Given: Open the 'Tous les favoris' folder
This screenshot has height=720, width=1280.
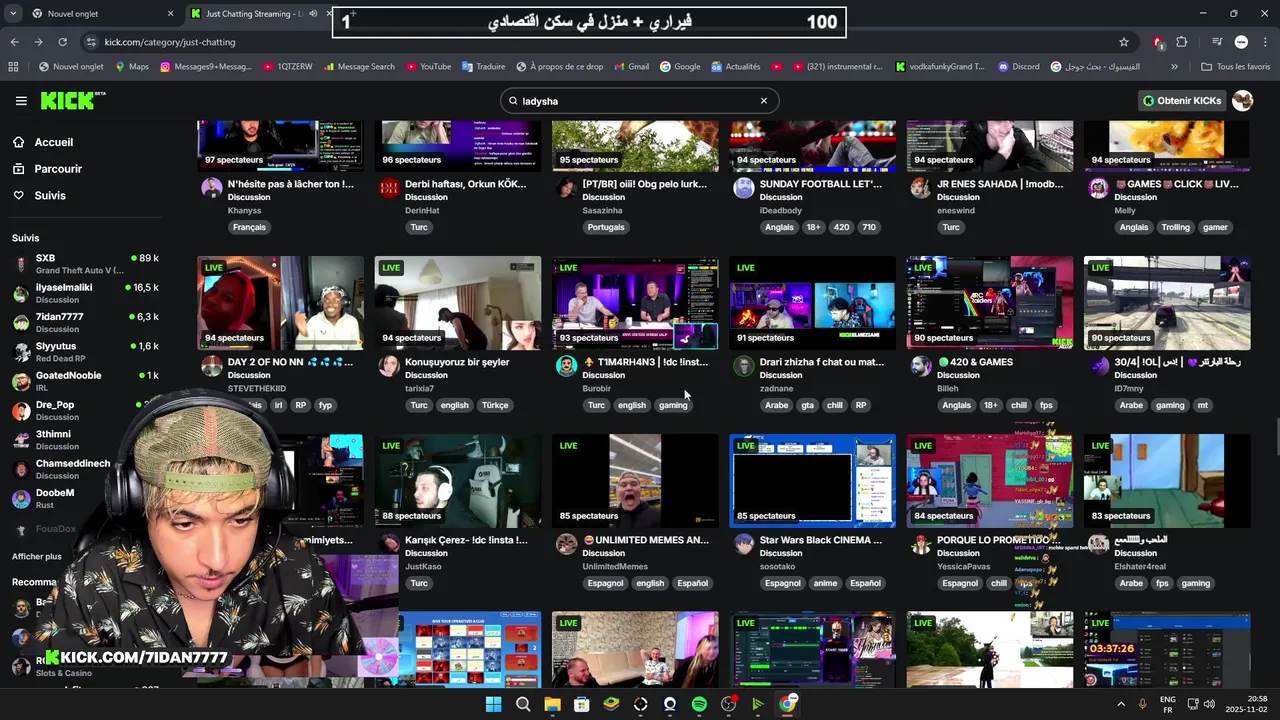Looking at the screenshot, I should tap(1235, 67).
